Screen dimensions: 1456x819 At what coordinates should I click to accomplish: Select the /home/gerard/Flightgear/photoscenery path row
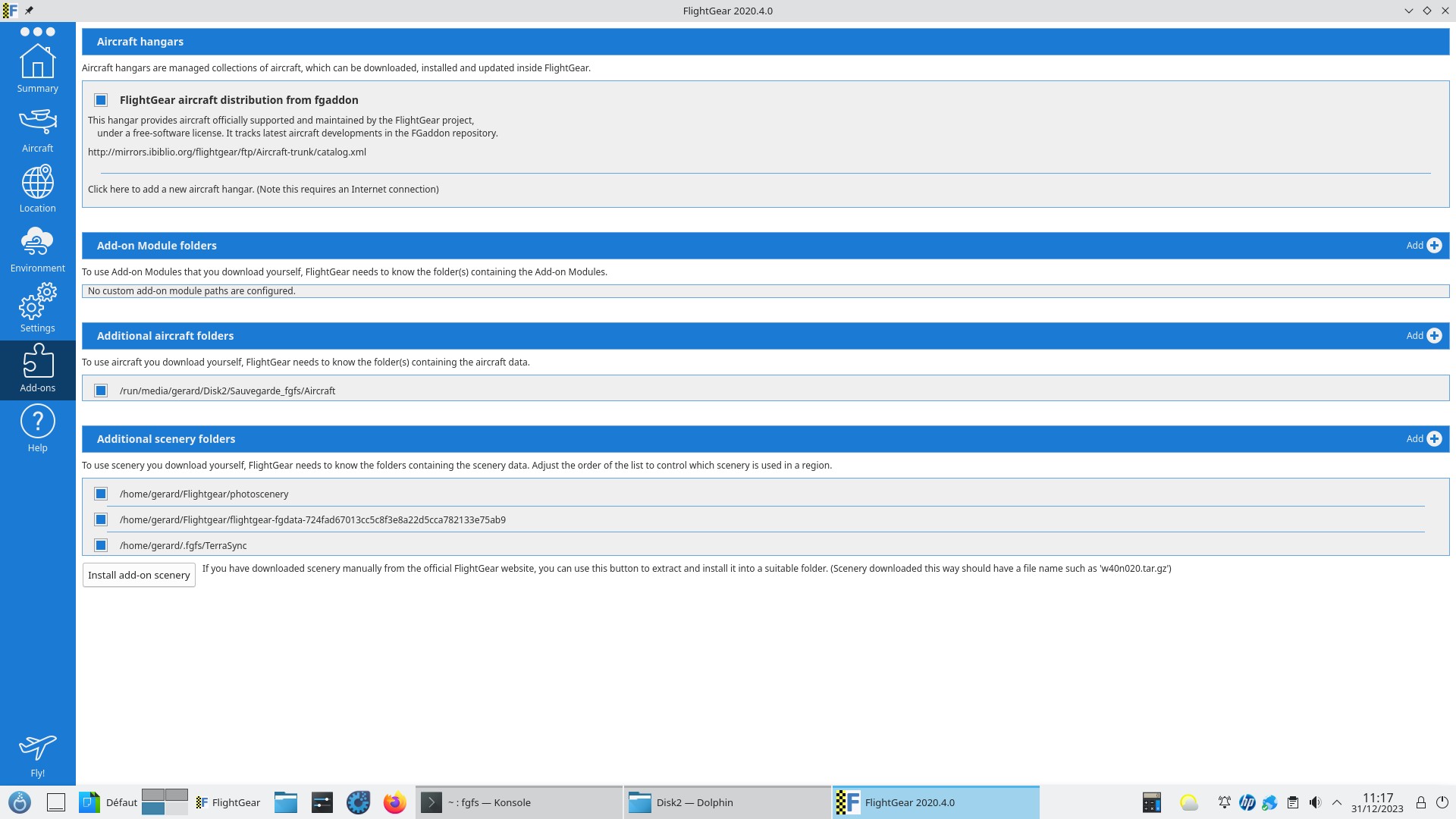point(766,494)
